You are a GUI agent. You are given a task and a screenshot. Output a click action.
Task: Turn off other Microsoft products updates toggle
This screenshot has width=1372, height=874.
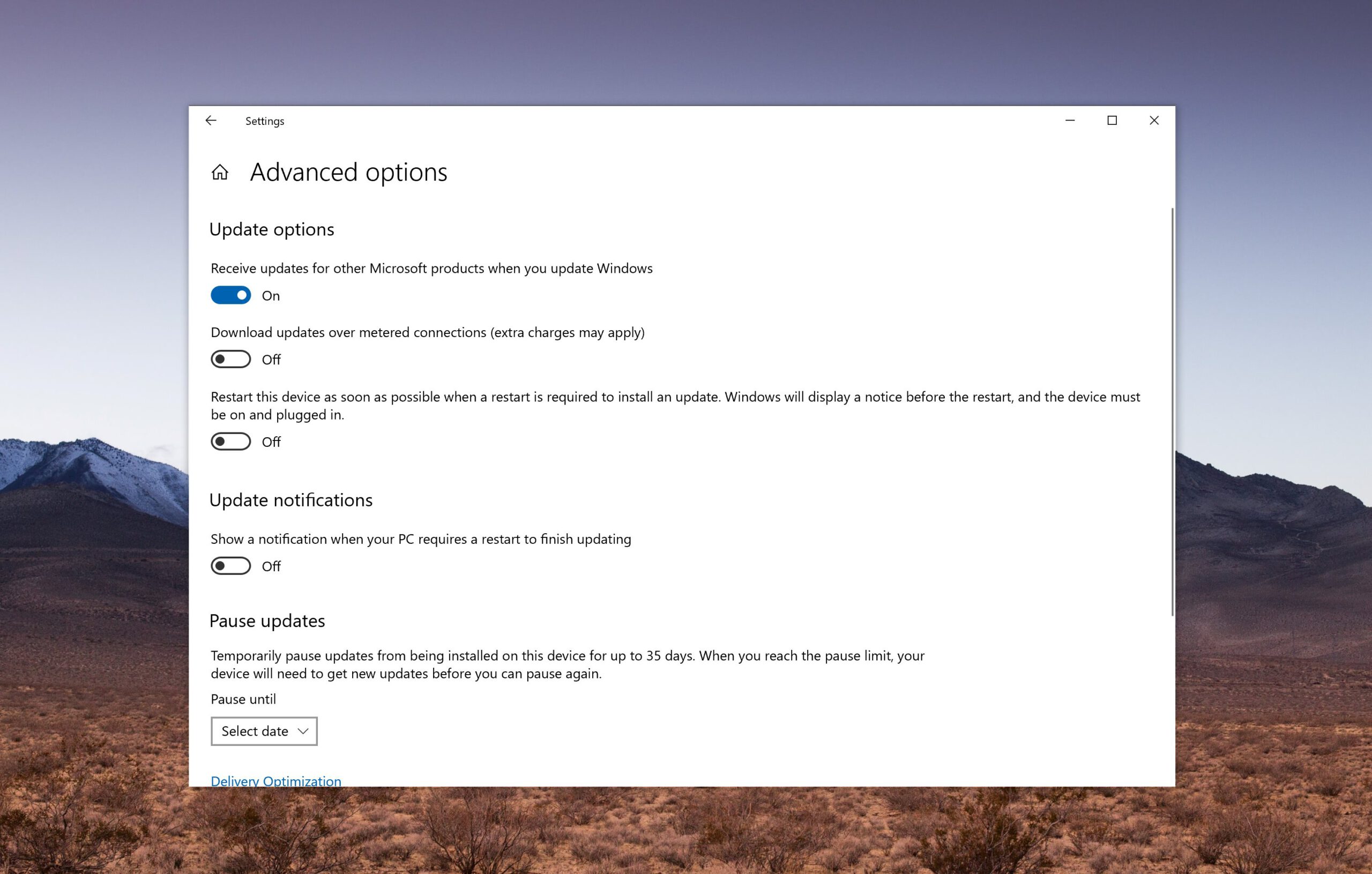click(231, 295)
